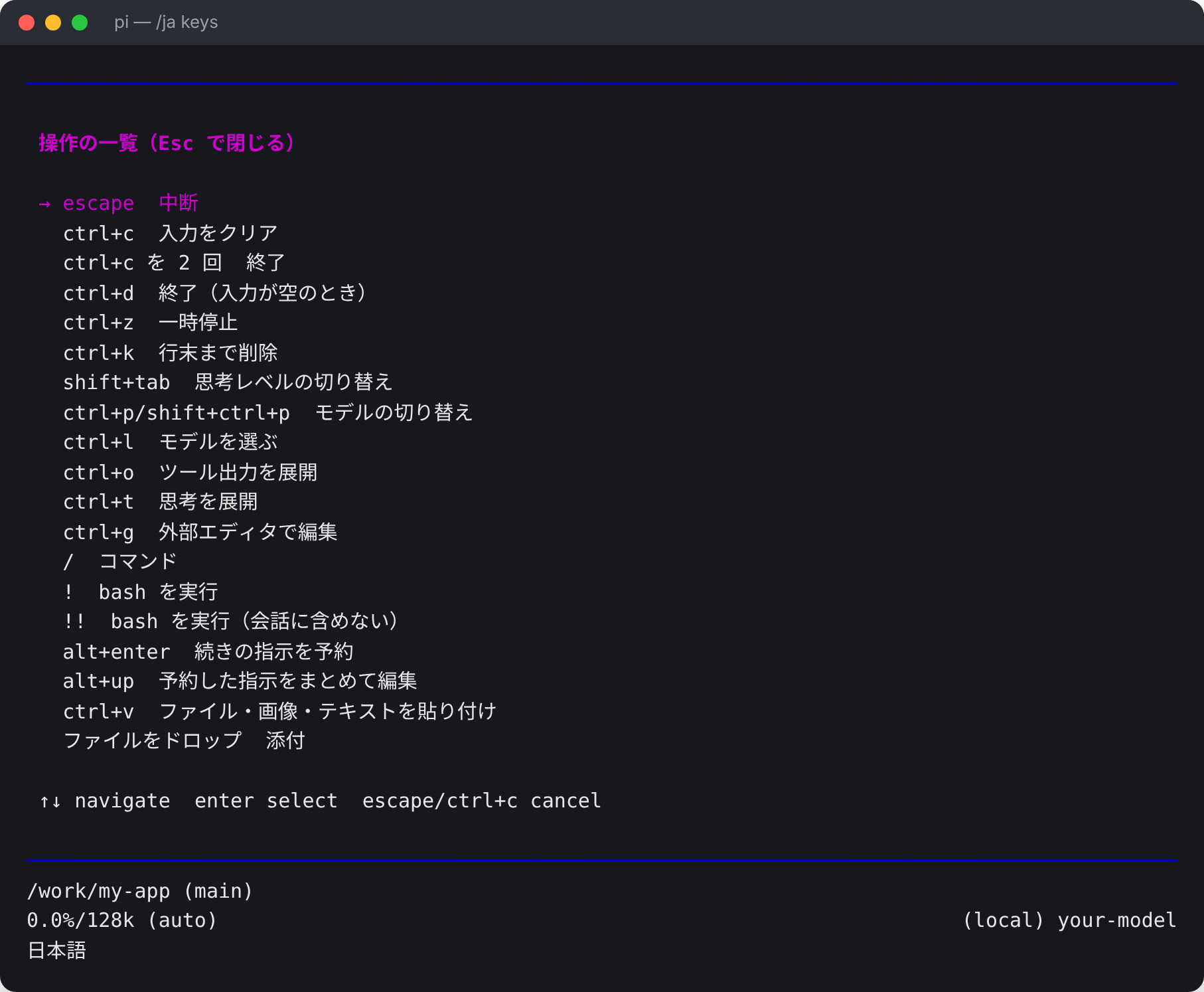Select the / コマンド row

pyautogui.click(x=120, y=562)
